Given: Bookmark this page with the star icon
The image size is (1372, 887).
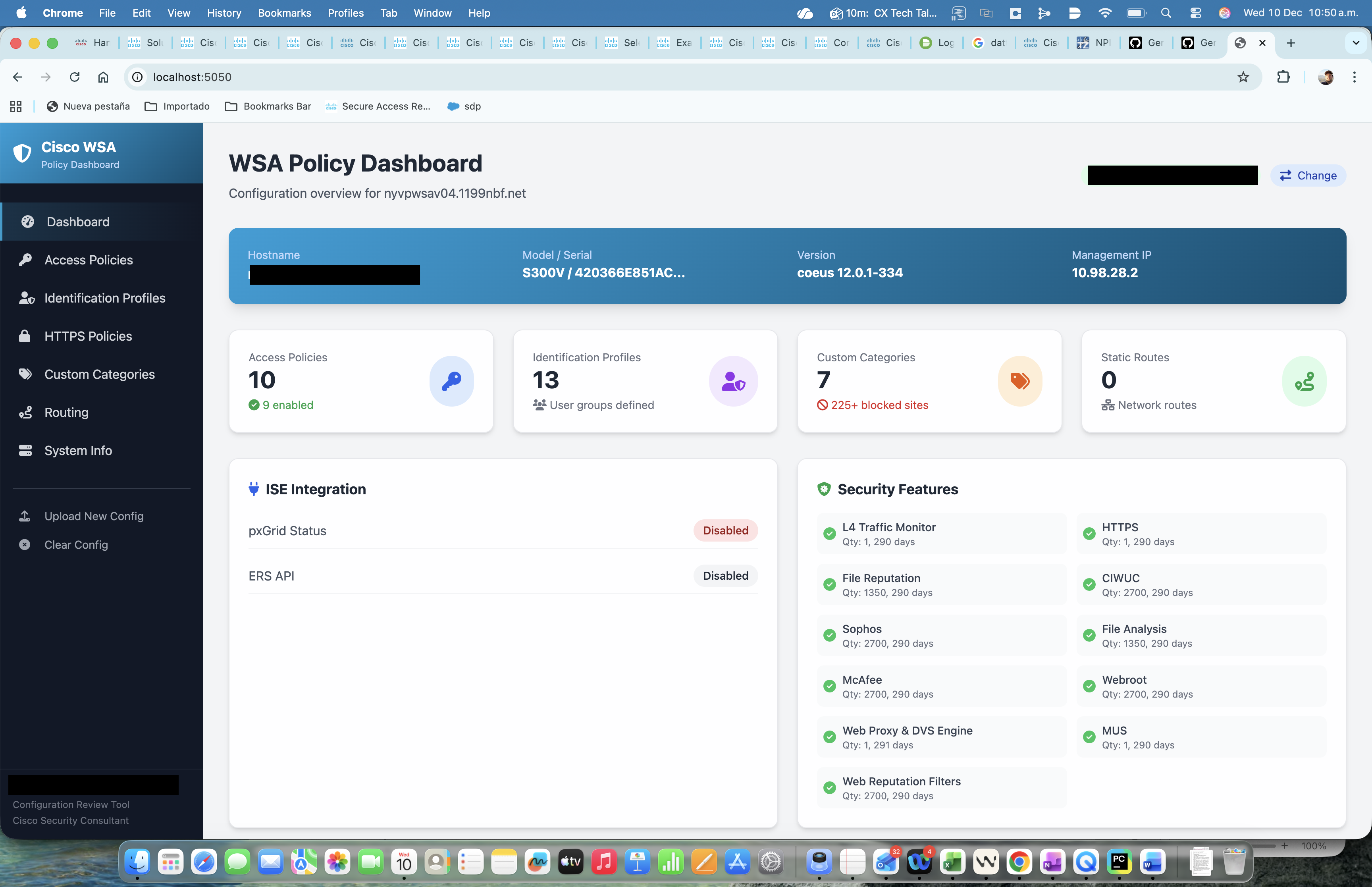Looking at the screenshot, I should (1243, 77).
